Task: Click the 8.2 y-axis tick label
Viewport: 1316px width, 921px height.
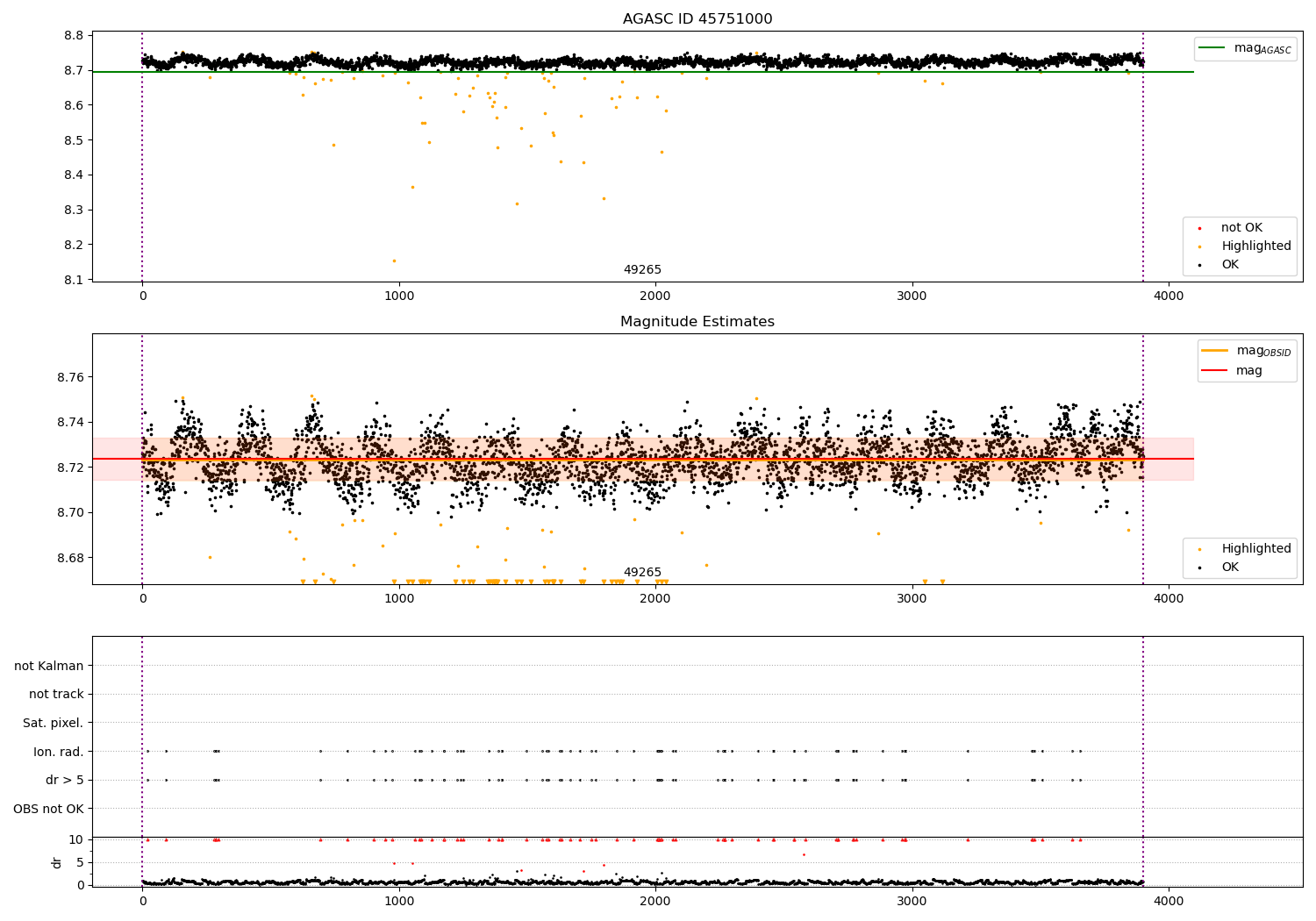Action: click(x=74, y=245)
